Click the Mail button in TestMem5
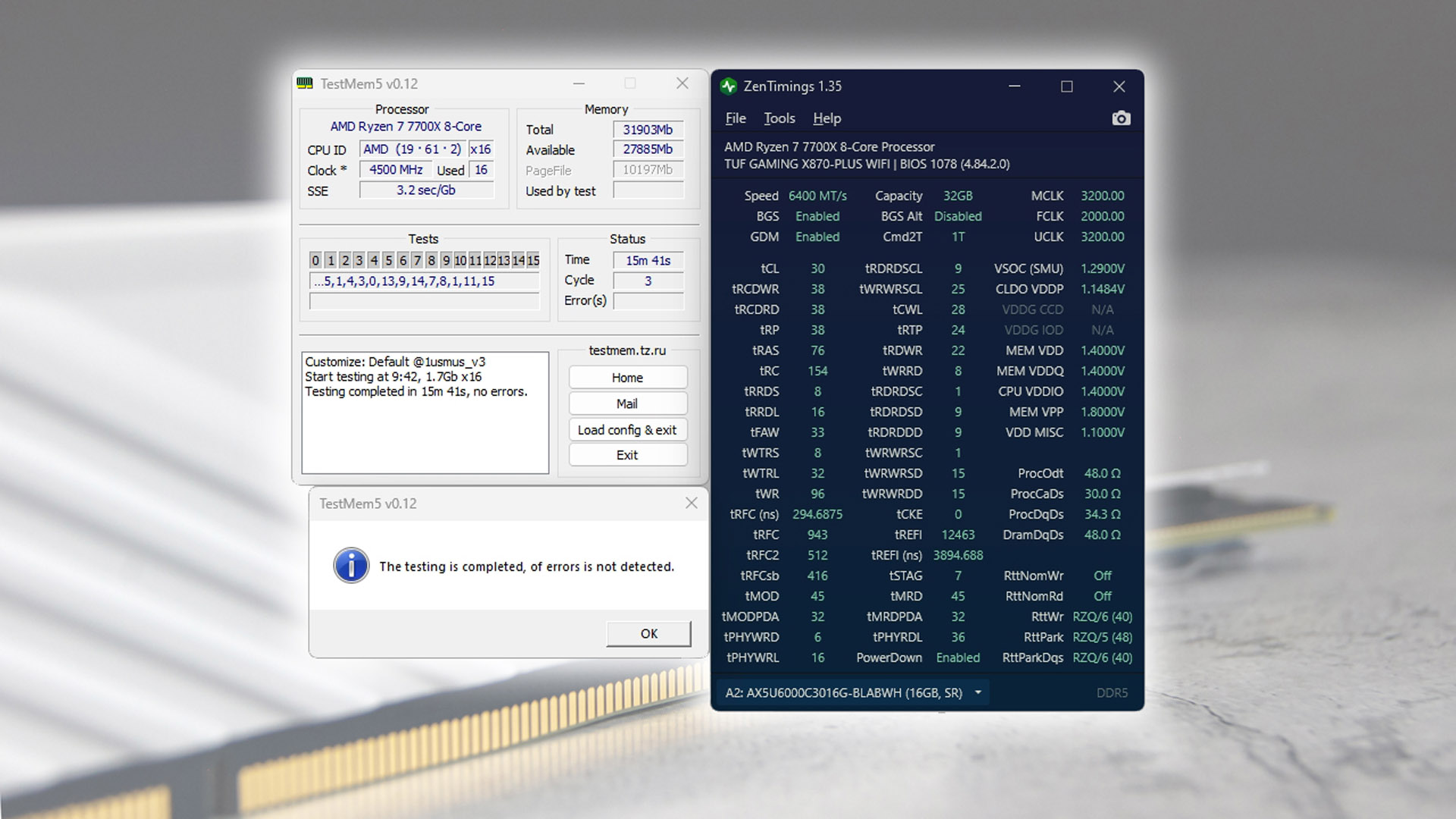The image size is (1456, 819). (627, 403)
